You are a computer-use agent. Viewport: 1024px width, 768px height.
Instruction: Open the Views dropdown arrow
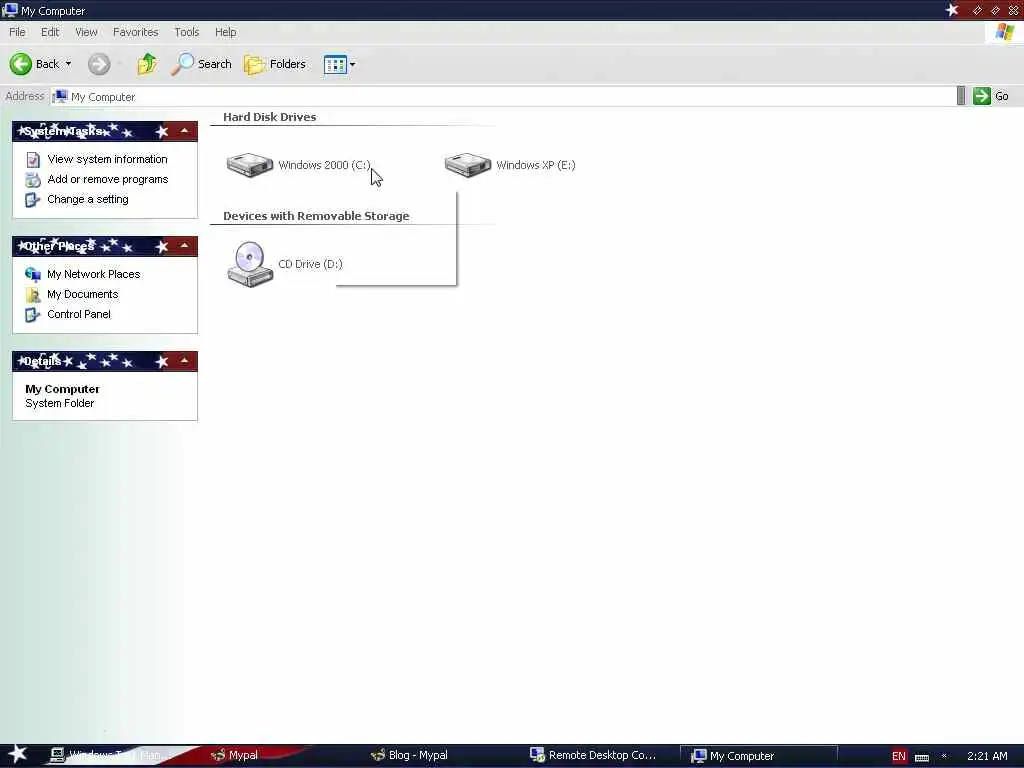pos(353,64)
